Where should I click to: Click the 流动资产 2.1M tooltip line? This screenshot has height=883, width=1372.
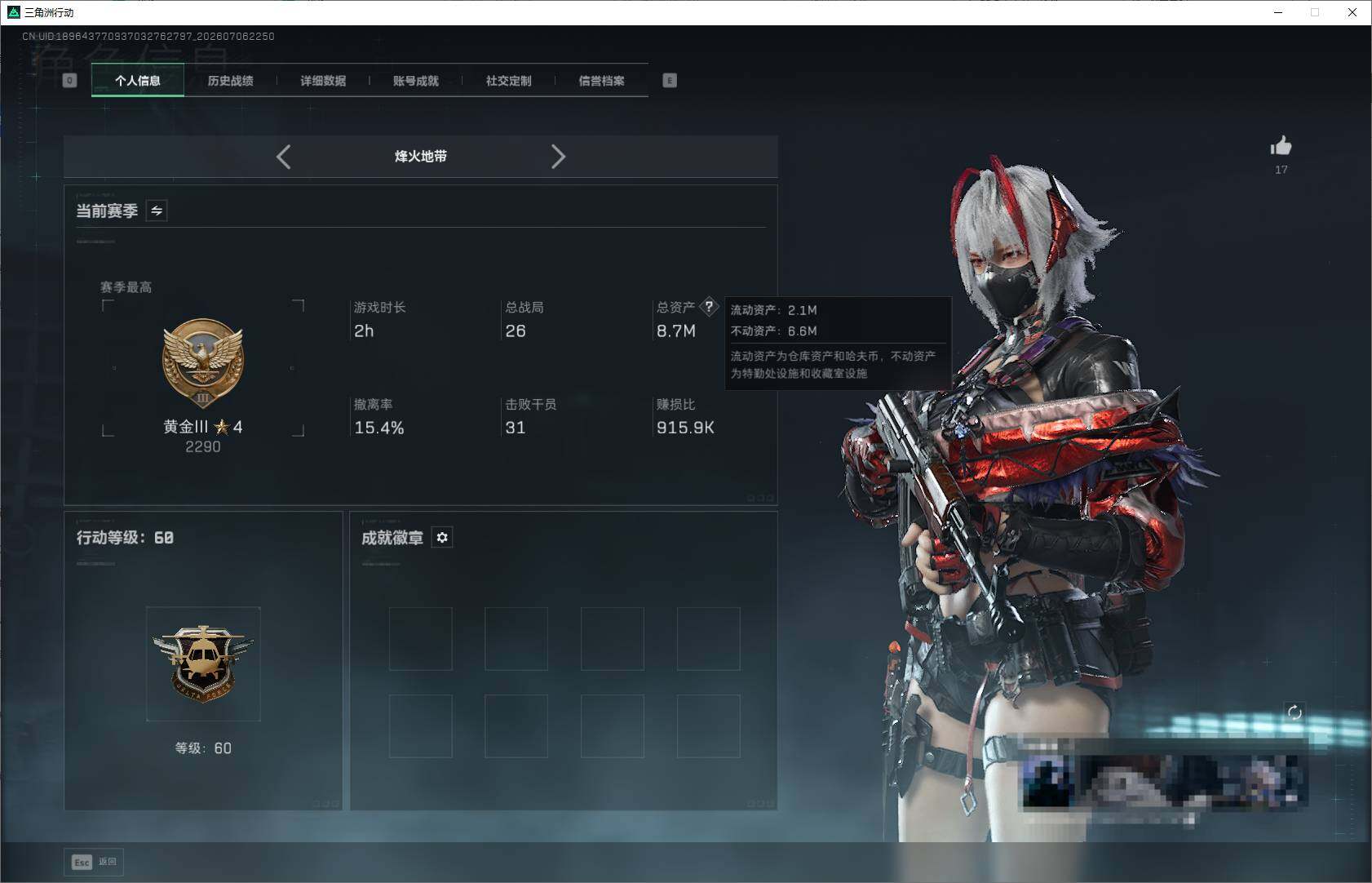tap(774, 310)
